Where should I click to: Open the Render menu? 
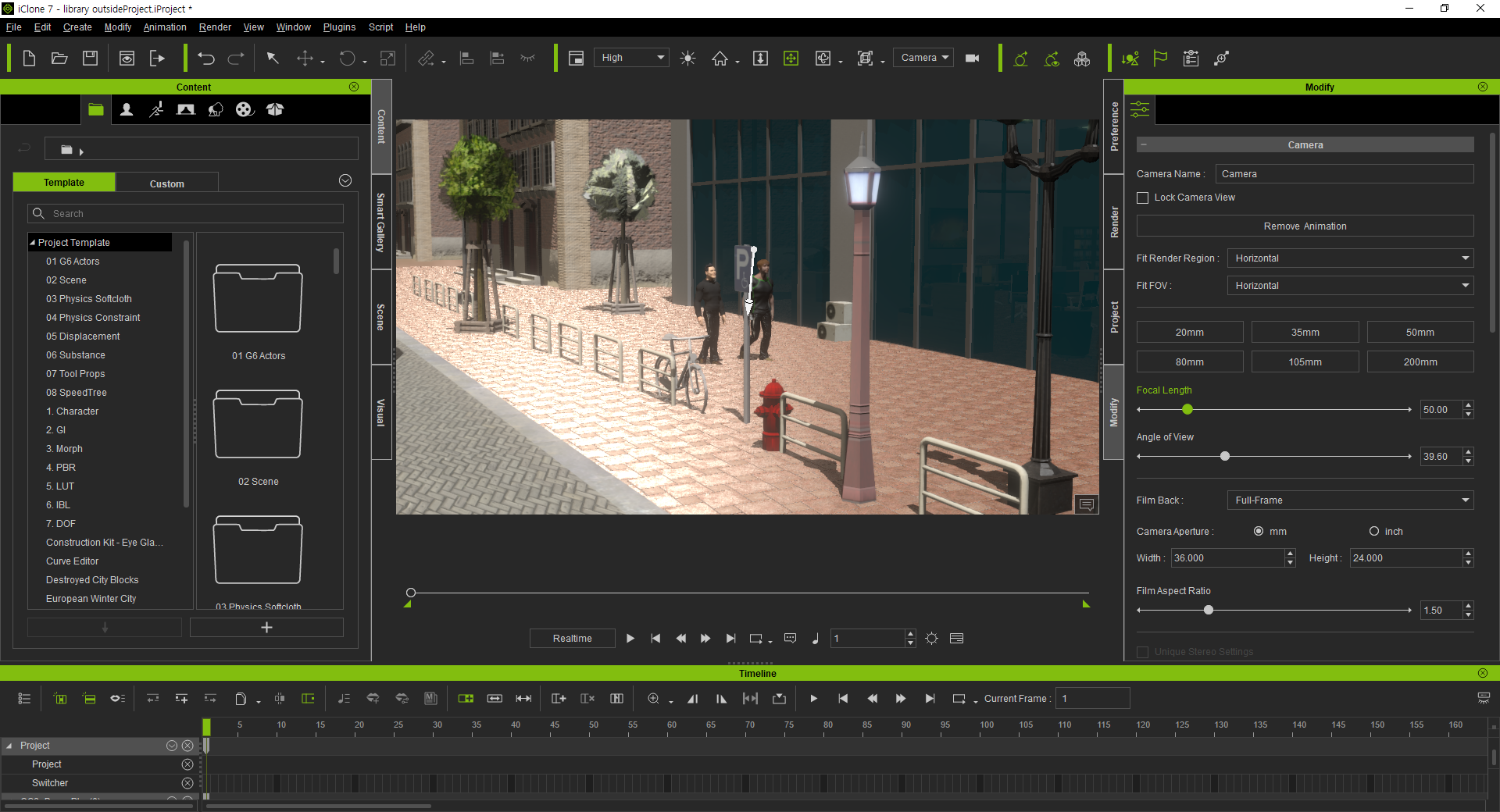(x=215, y=27)
